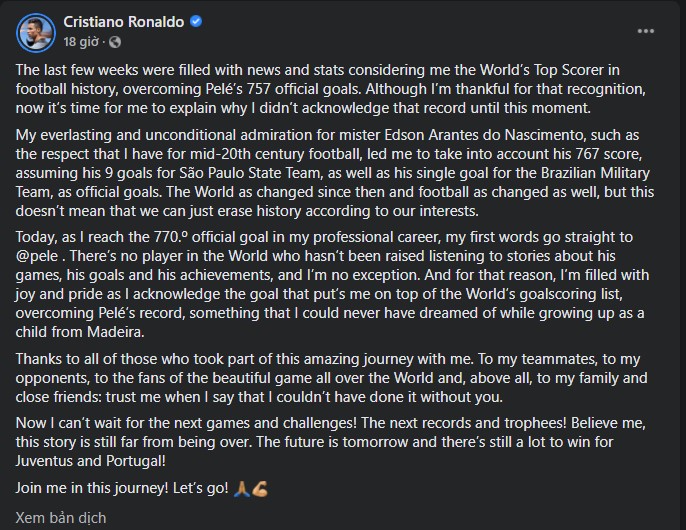
Task: Click the "18 giờ" post timestamp
Action: click(81, 42)
